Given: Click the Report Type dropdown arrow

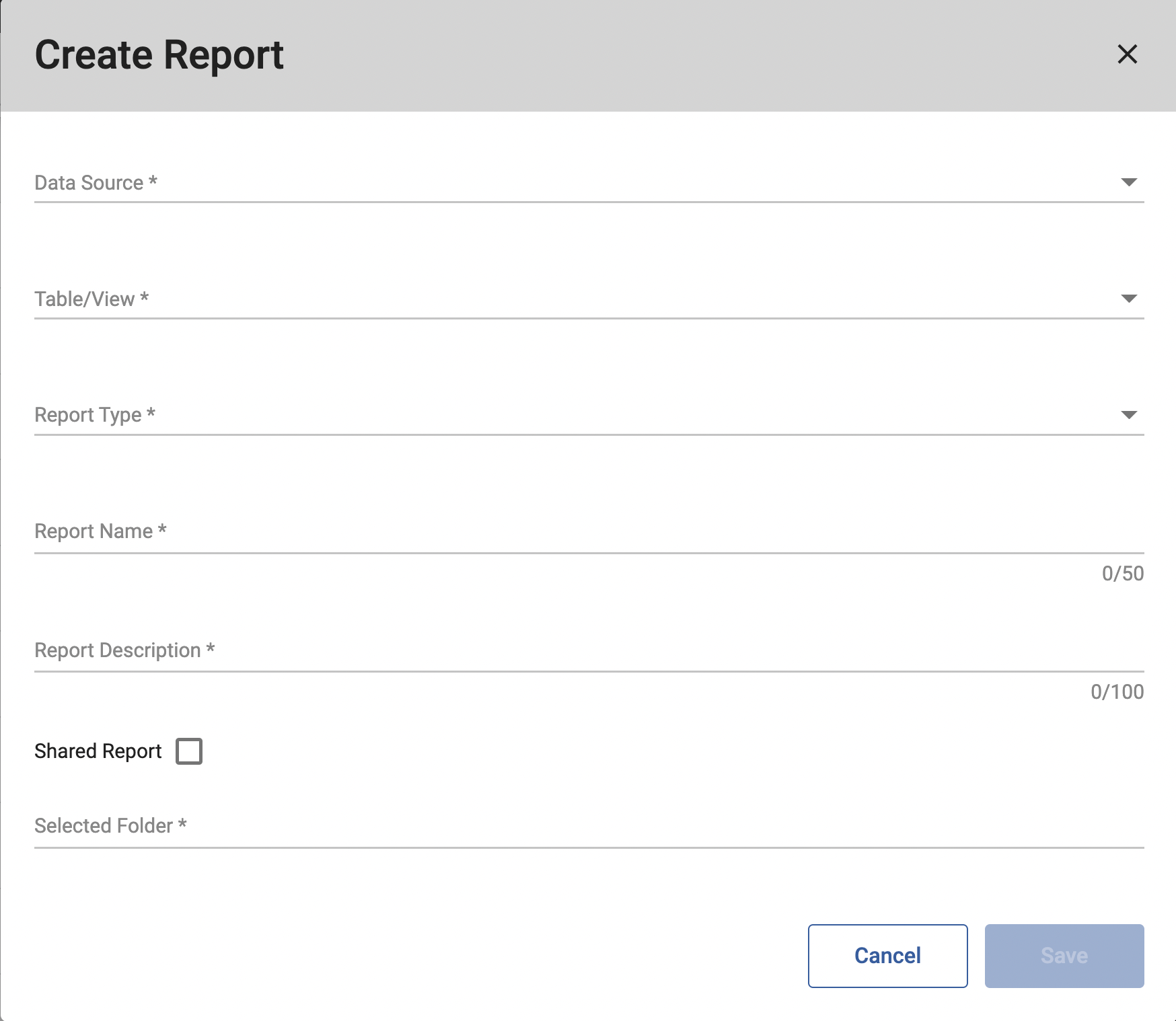Looking at the screenshot, I should 1129,414.
